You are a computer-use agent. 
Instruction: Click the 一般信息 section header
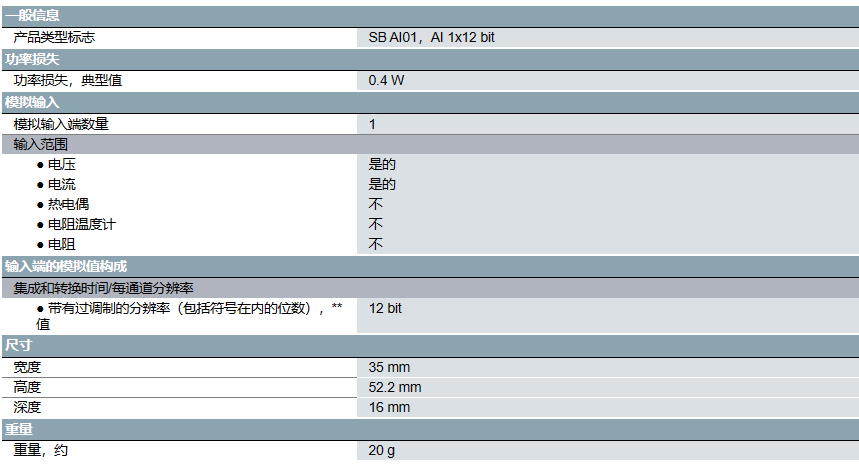(32, 15)
